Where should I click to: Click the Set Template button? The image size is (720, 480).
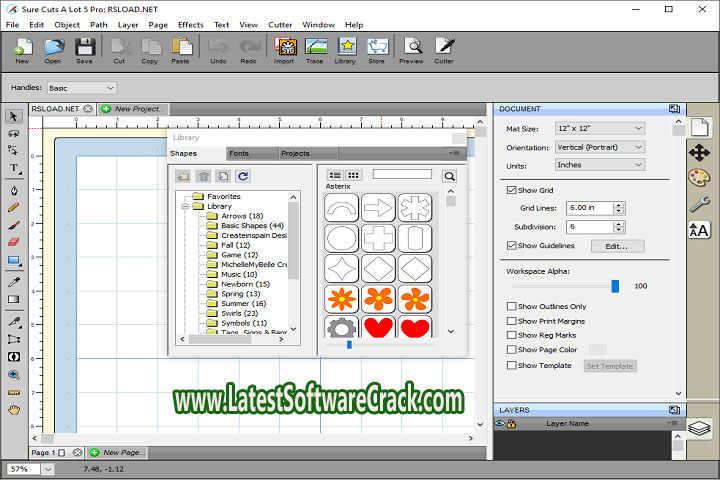(610, 366)
